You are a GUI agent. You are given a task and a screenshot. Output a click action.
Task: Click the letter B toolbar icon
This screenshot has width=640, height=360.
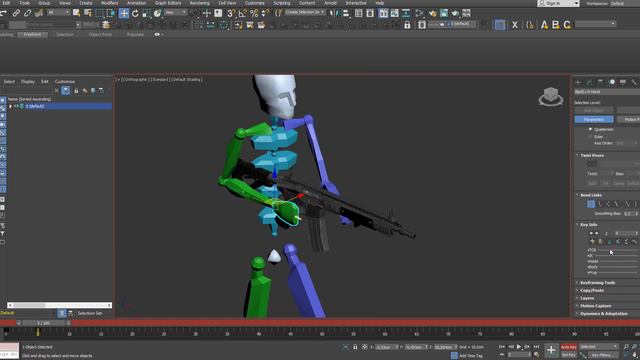556,25
